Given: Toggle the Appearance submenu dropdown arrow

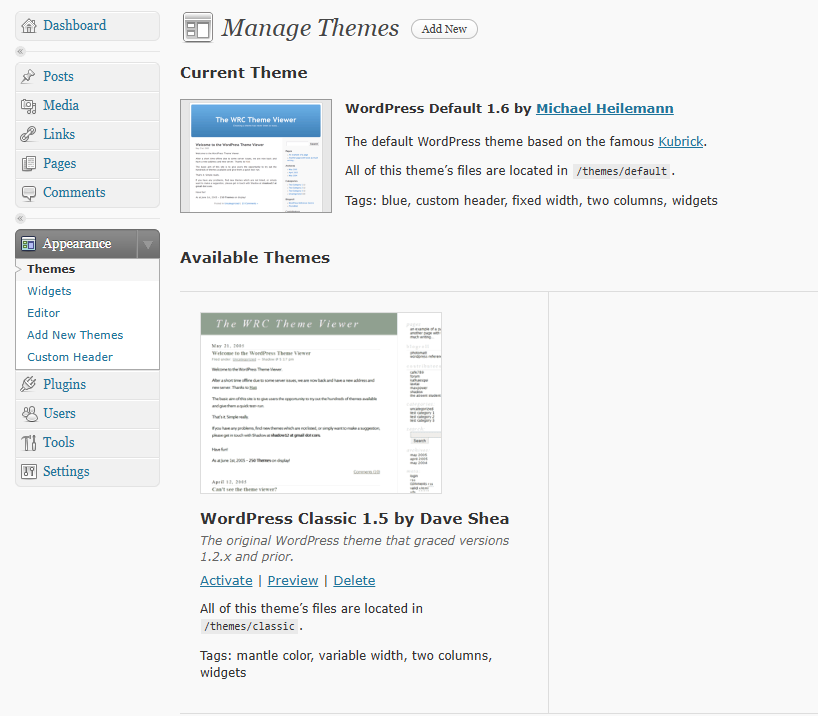Looking at the screenshot, I should point(148,244).
